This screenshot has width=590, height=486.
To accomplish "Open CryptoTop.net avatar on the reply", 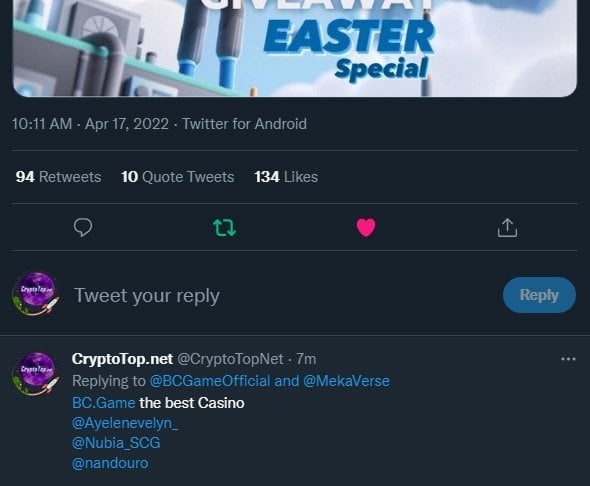I will [x=36, y=373].
